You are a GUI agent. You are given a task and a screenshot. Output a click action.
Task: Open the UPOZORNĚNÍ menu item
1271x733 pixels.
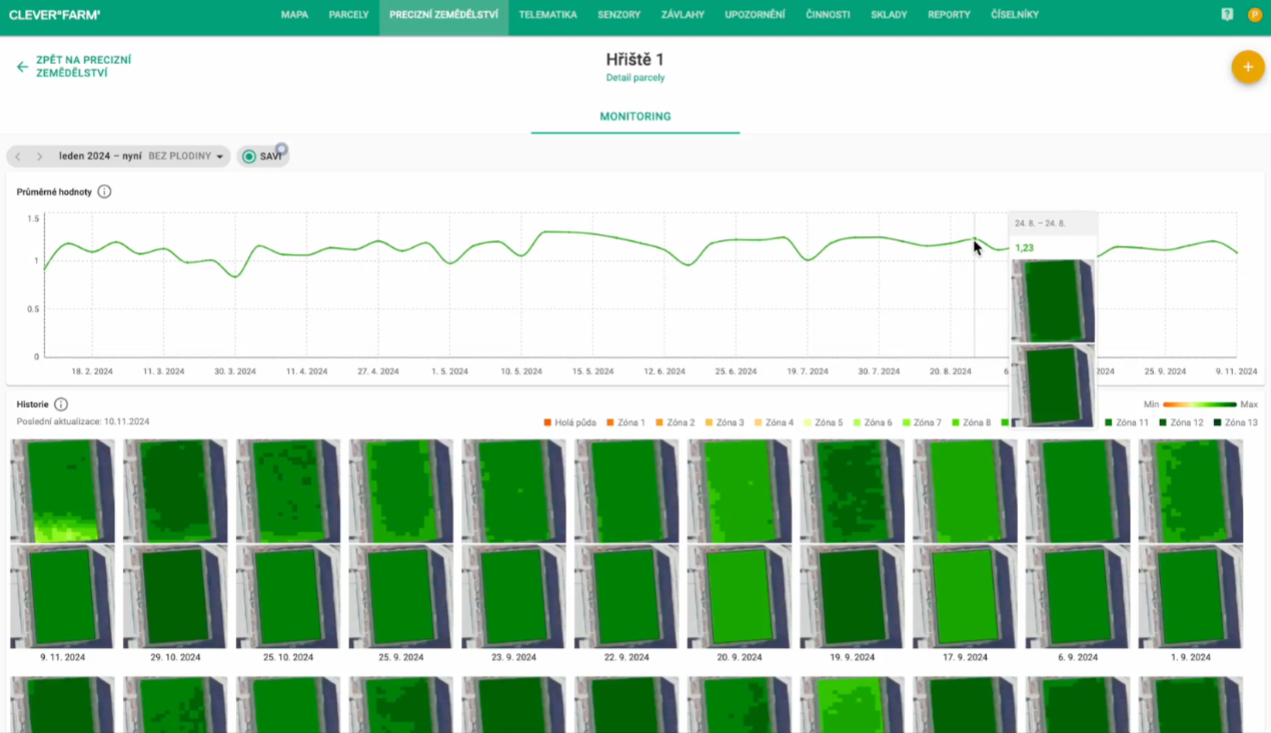(x=755, y=15)
